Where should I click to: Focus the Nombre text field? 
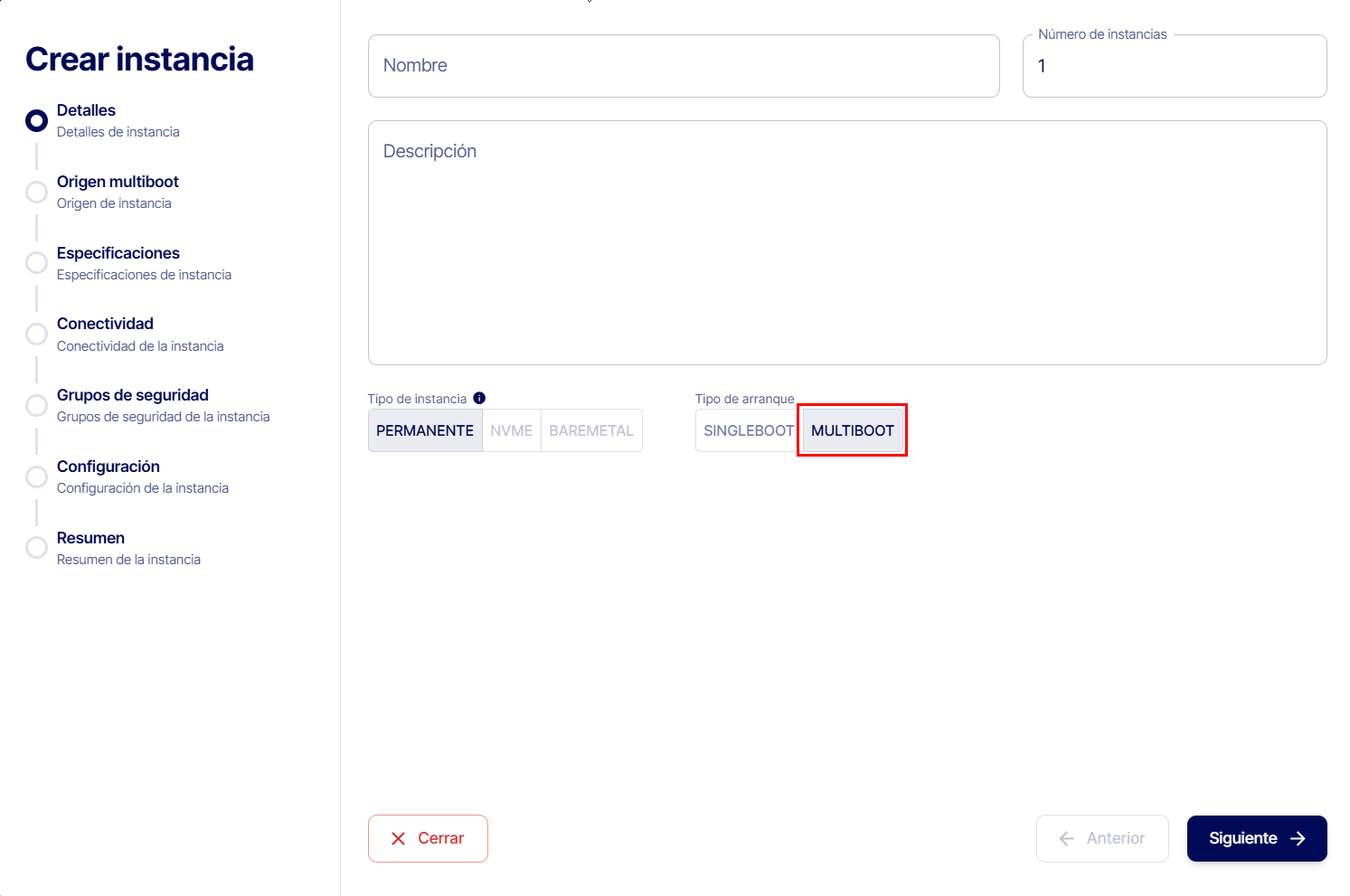[x=684, y=66]
